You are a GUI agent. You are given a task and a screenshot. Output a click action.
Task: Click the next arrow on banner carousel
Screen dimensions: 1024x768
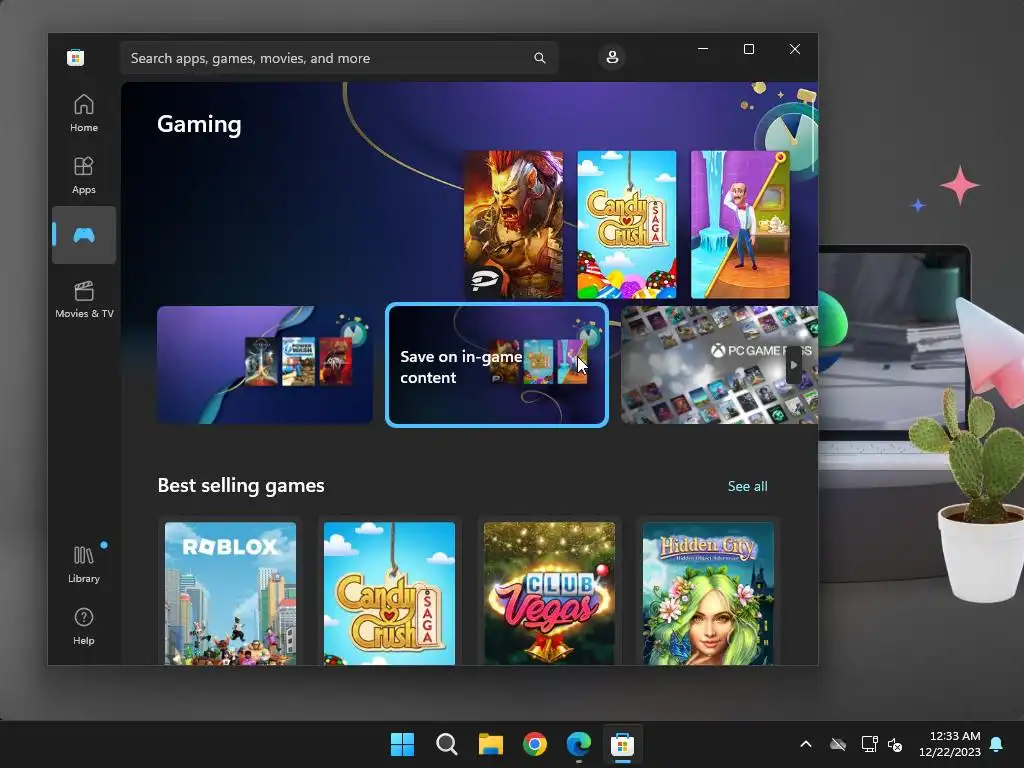click(793, 365)
